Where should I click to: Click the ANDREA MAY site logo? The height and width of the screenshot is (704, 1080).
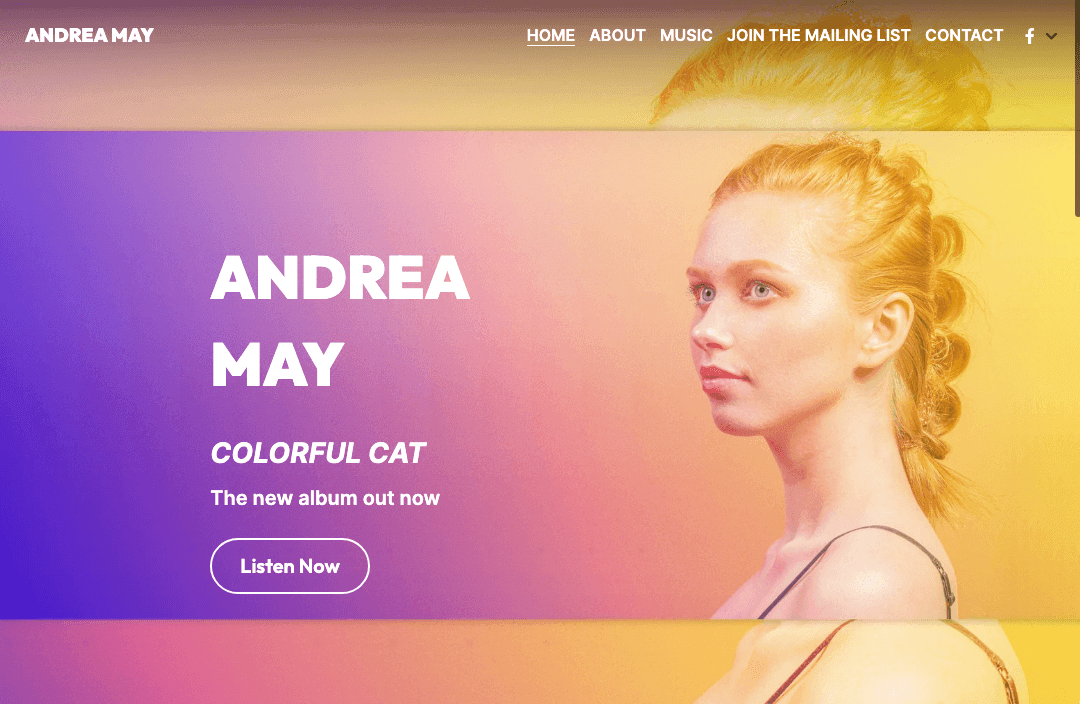pos(90,35)
